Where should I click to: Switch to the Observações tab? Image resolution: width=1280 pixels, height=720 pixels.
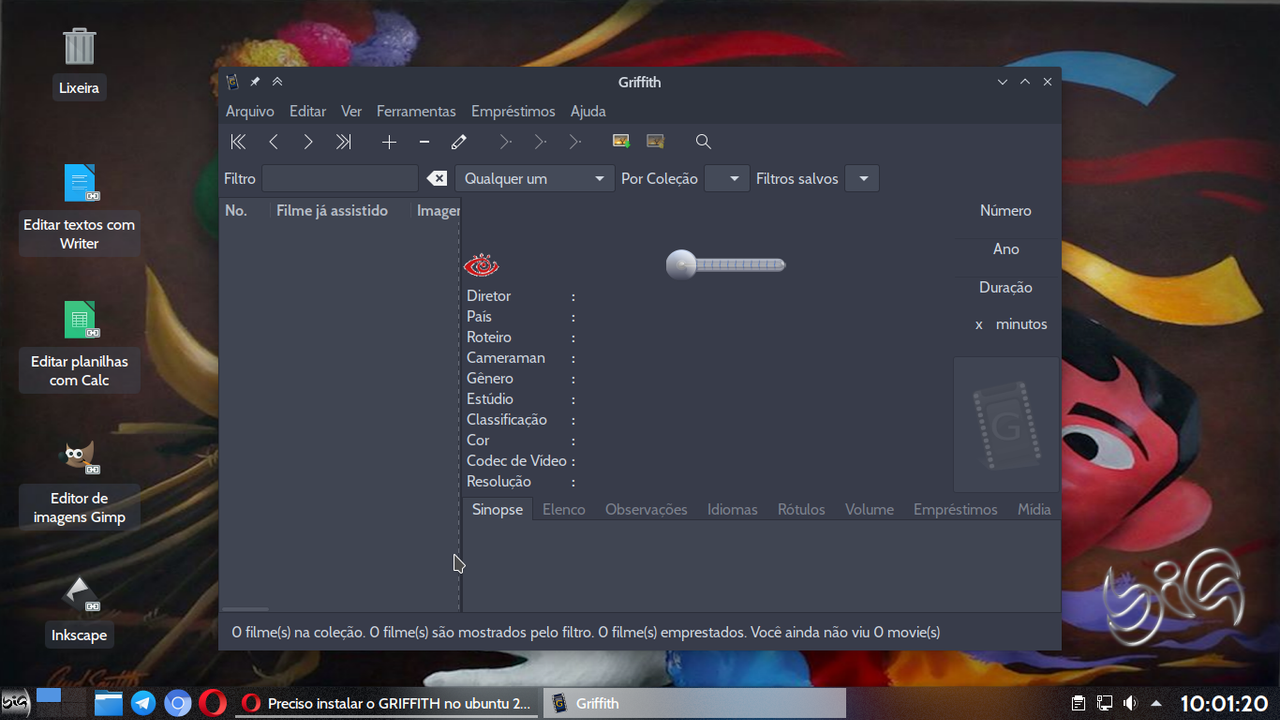(646, 509)
